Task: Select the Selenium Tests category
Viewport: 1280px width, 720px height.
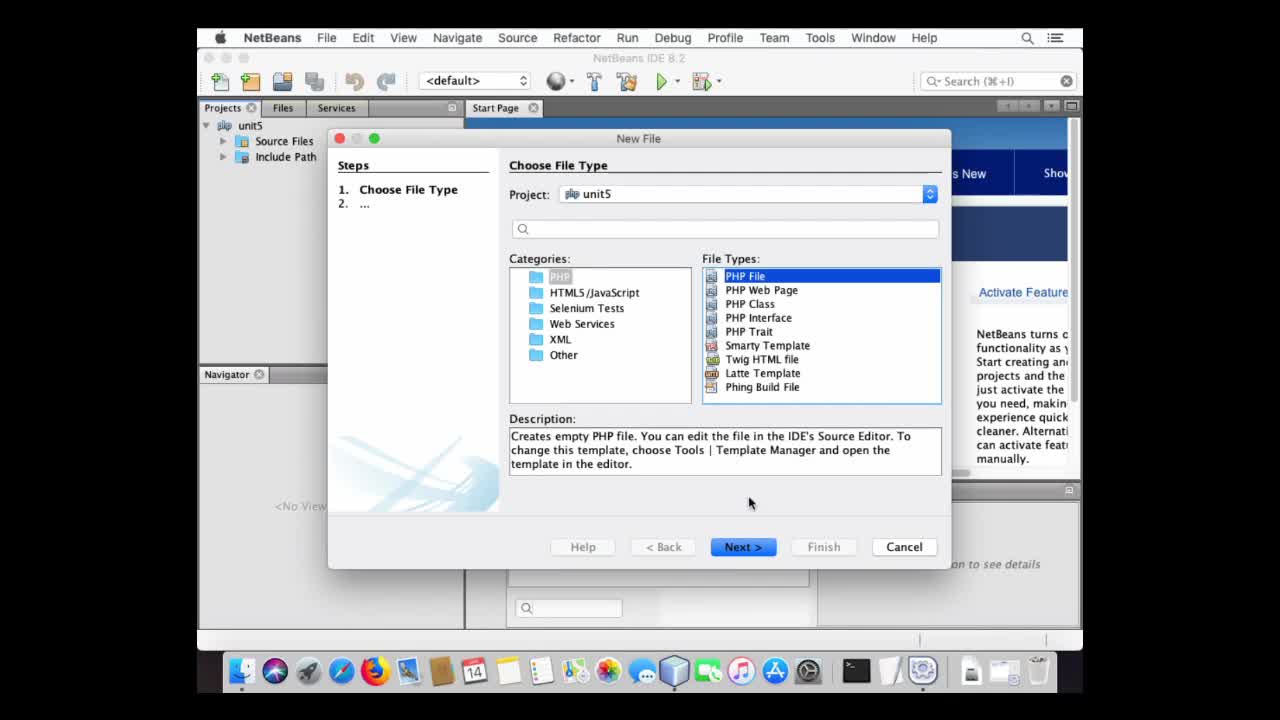Action: click(586, 308)
